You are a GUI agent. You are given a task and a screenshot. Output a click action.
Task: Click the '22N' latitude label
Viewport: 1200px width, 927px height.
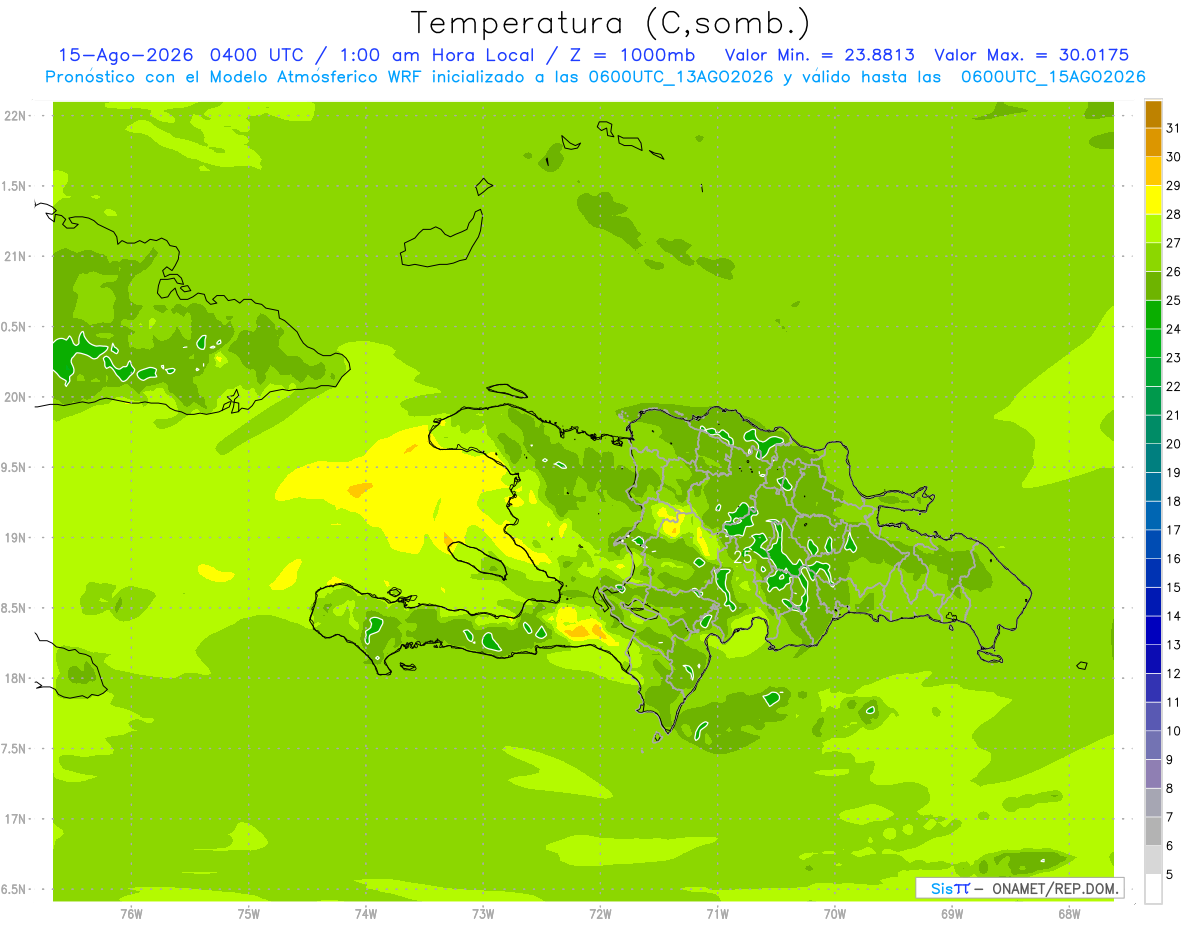pos(15,116)
